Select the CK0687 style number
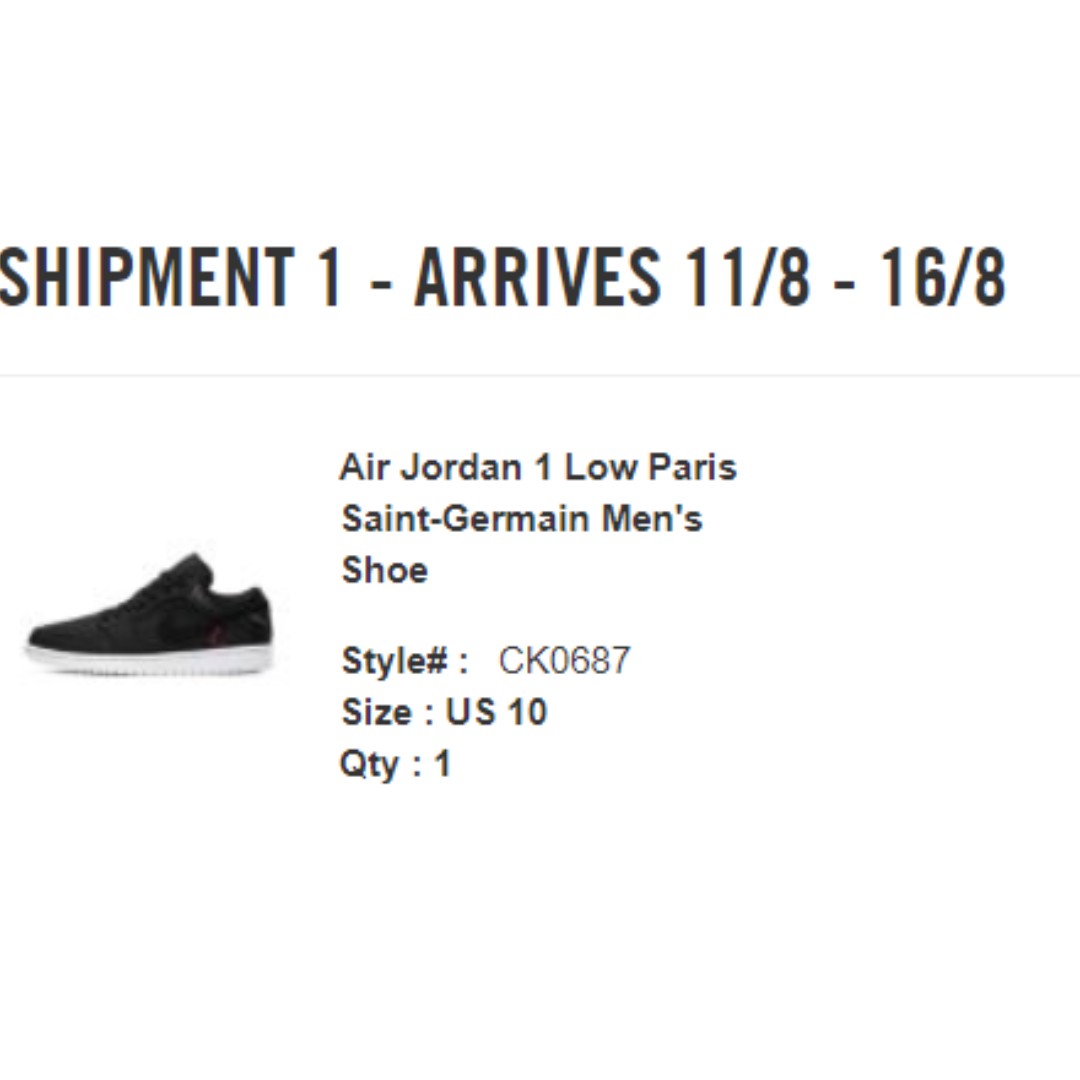This screenshot has width=1080, height=1080. pyautogui.click(x=564, y=661)
